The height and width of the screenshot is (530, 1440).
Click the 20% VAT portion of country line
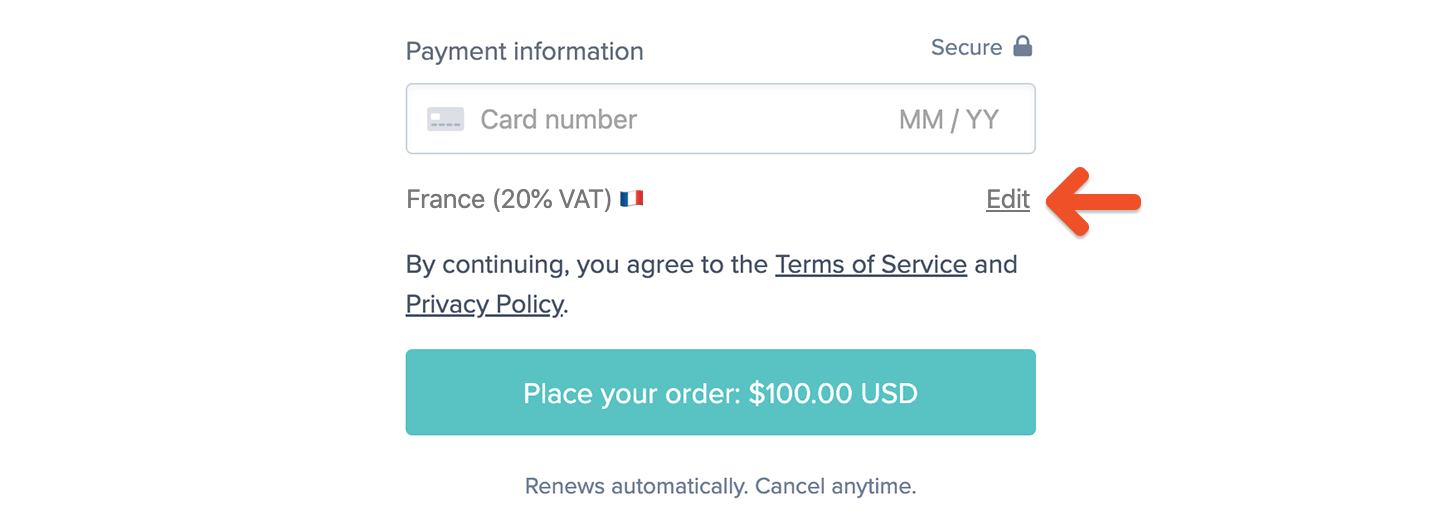552,199
